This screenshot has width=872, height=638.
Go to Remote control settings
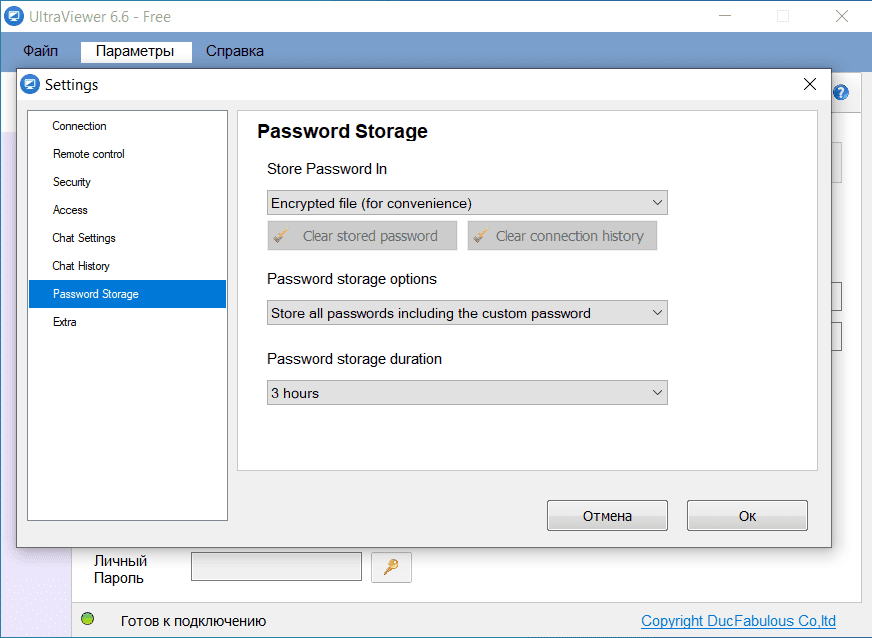pyautogui.click(x=89, y=154)
